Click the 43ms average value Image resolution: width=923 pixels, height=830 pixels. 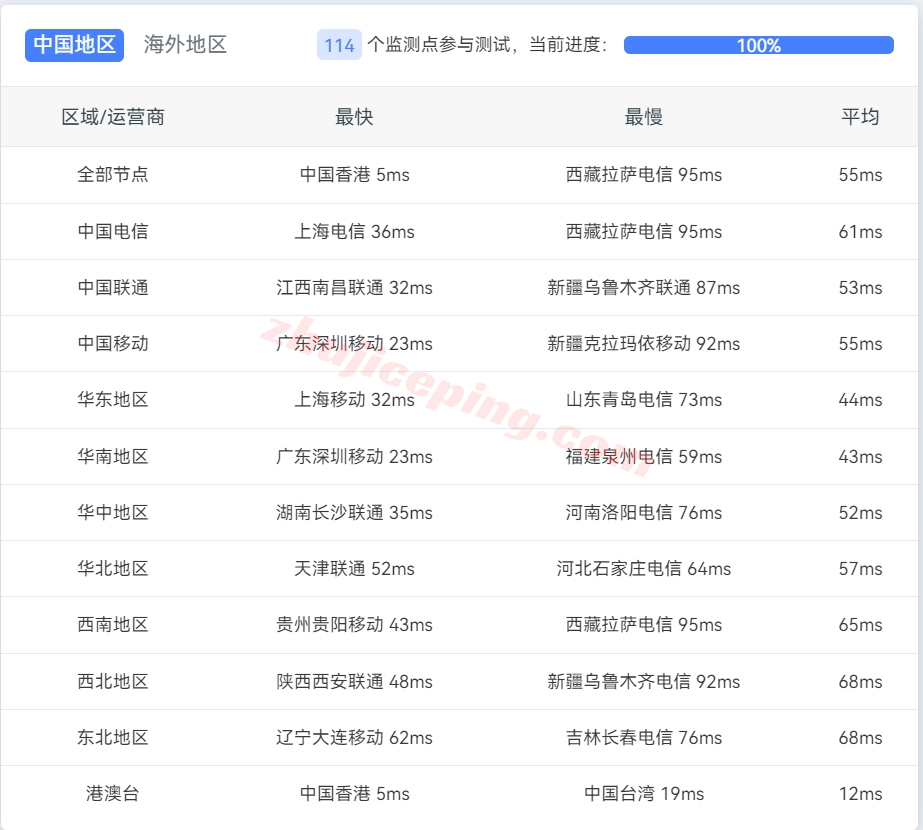[x=860, y=457]
